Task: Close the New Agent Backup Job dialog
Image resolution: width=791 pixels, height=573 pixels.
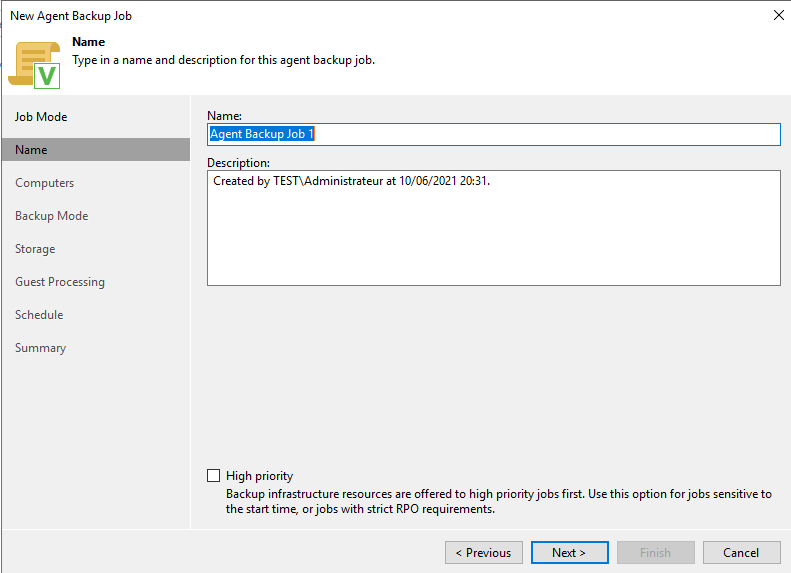Action: tap(778, 15)
